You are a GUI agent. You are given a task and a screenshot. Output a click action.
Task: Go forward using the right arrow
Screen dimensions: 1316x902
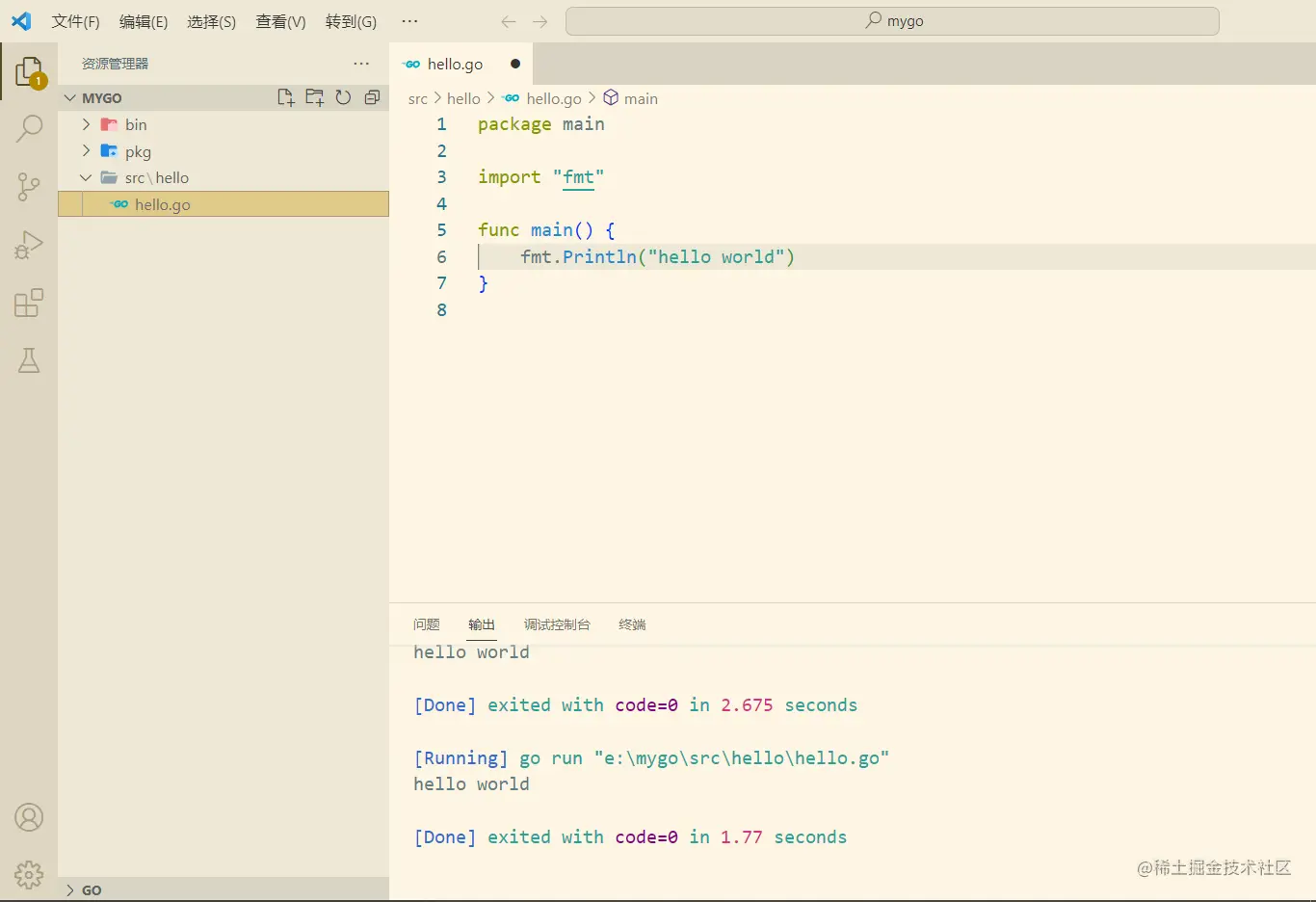540,21
